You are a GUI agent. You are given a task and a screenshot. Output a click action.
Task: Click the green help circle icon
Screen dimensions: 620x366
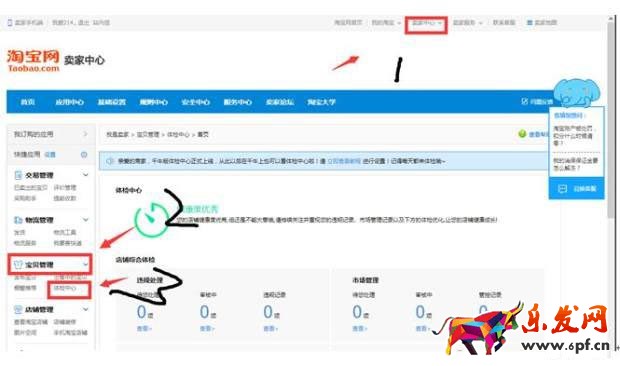[522, 134]
